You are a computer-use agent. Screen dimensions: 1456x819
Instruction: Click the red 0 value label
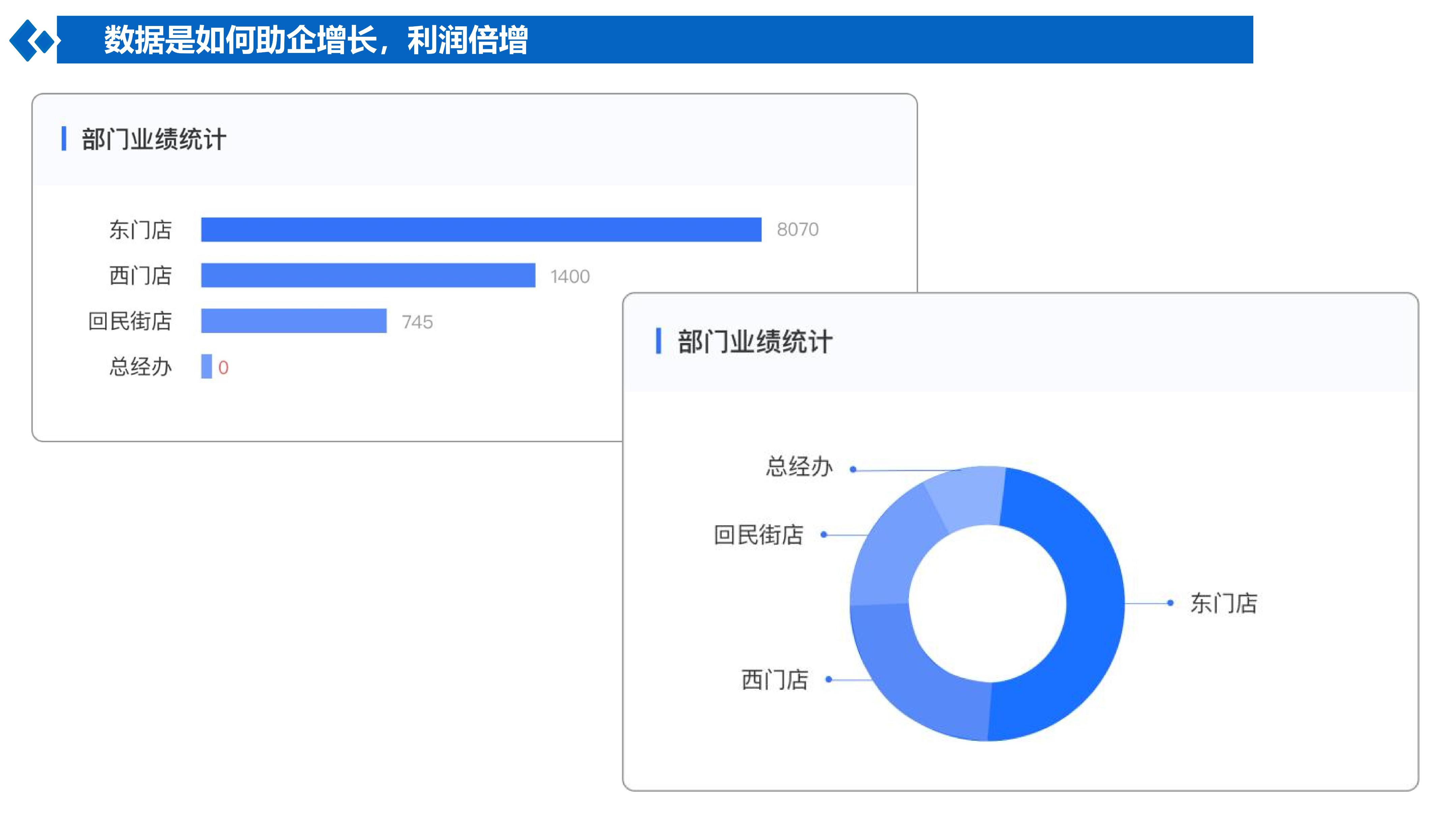223,368
